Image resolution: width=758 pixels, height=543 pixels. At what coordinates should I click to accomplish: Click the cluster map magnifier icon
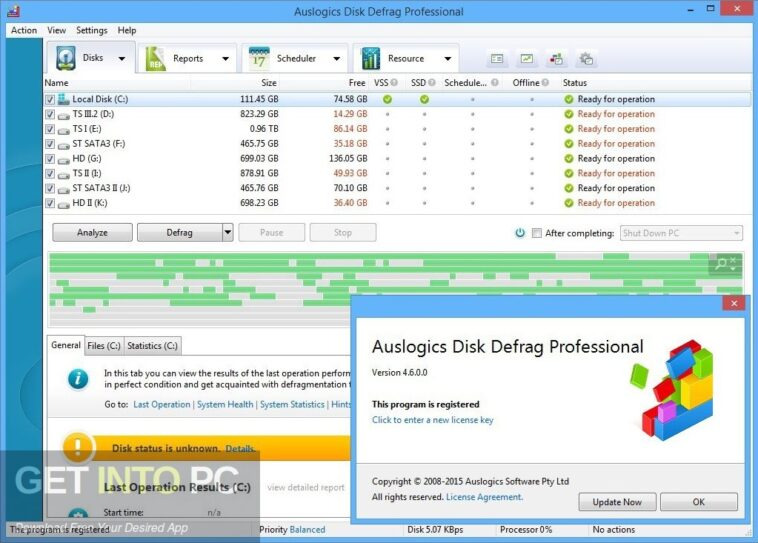pyautogui.click(x=721, y=263)
